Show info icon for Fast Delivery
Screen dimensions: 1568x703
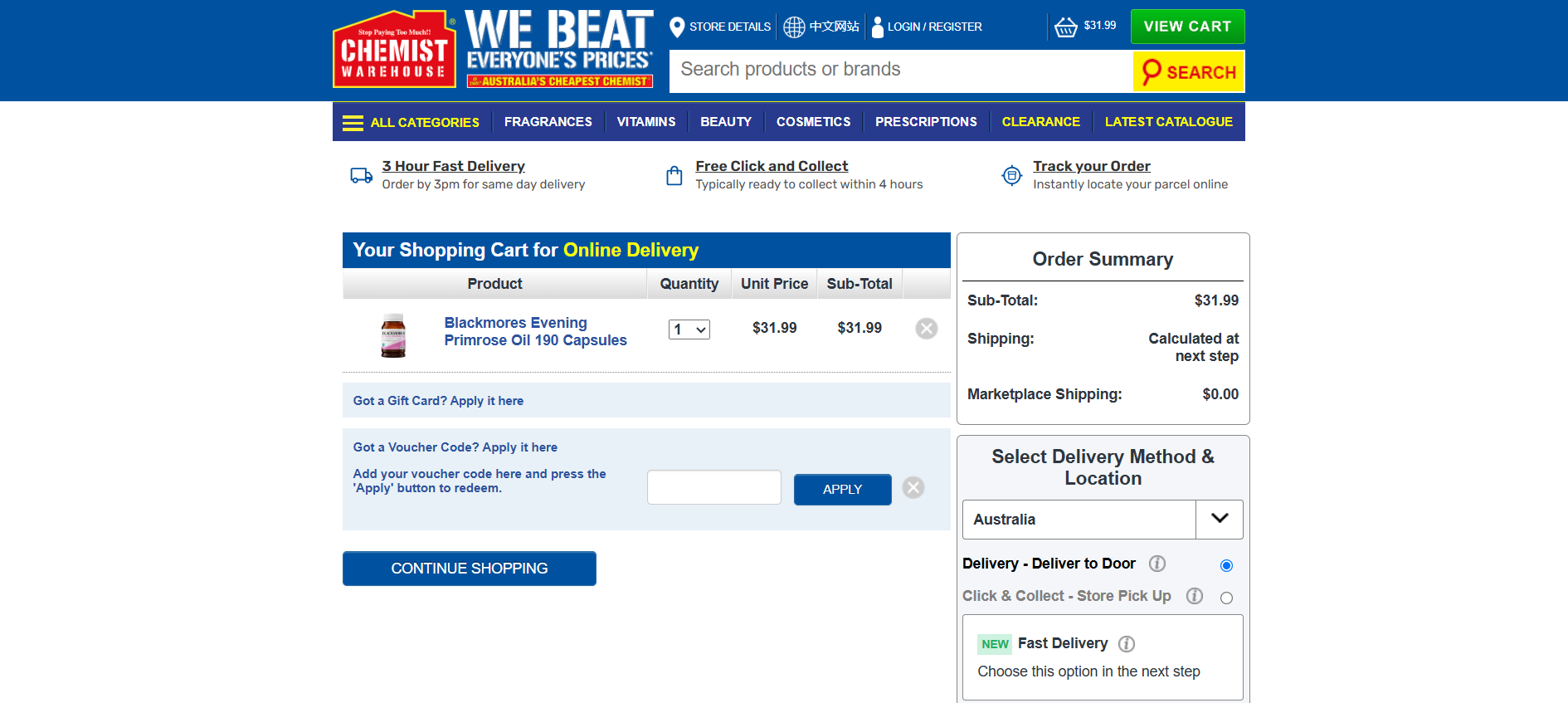pyautogui.click(x=1127, y=644)
